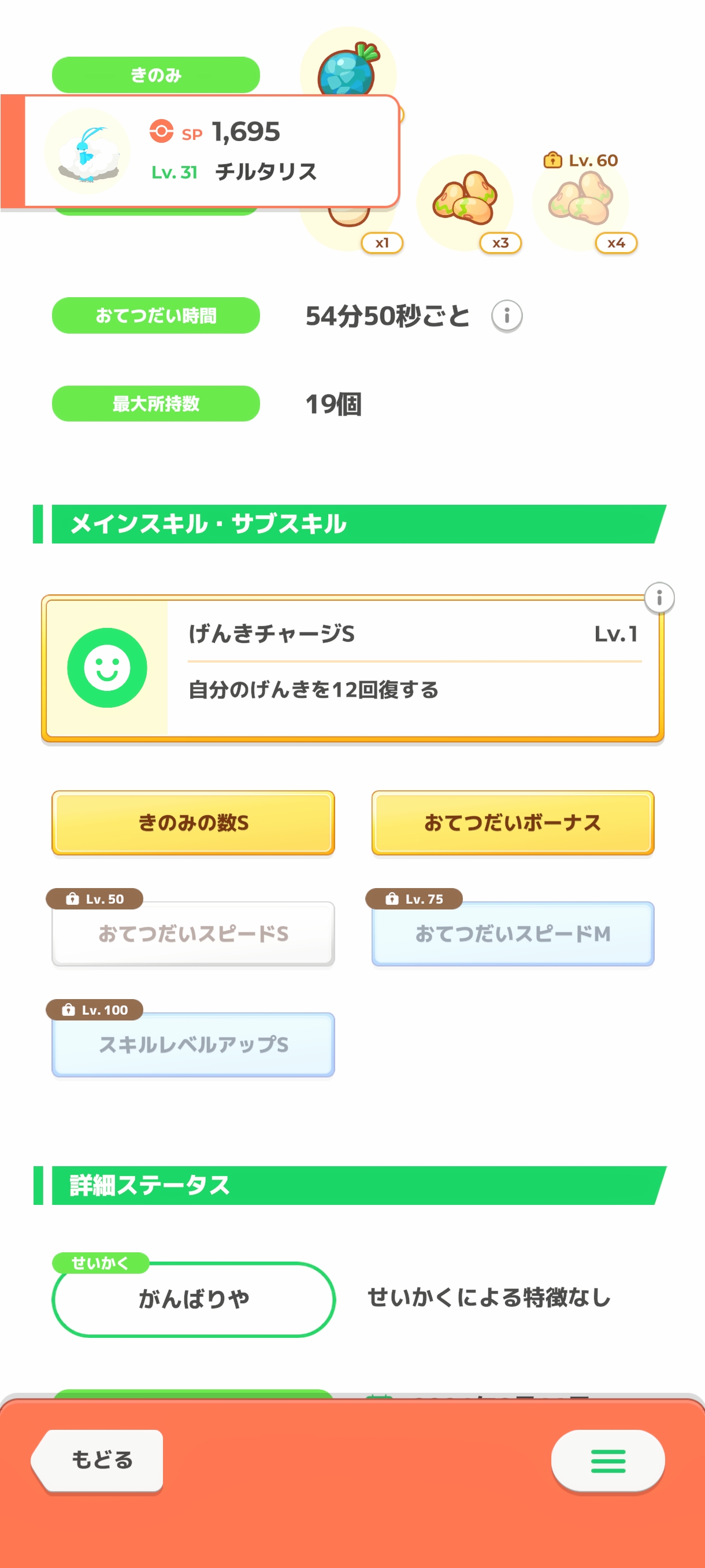Open the hamburger menu button

pyautogui.click(x=607, y=1460)
